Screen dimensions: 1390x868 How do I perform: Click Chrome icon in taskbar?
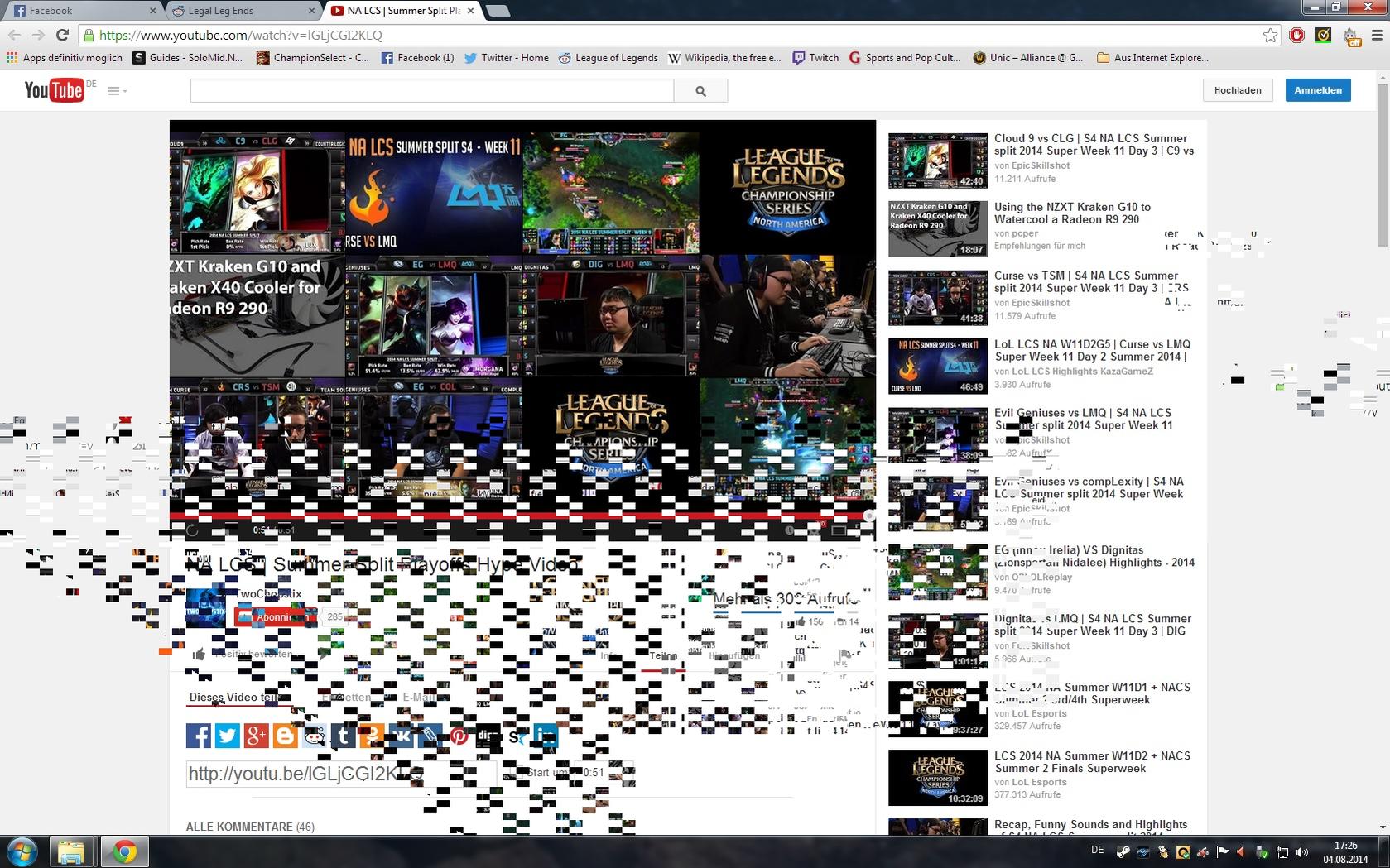(125, 851)
